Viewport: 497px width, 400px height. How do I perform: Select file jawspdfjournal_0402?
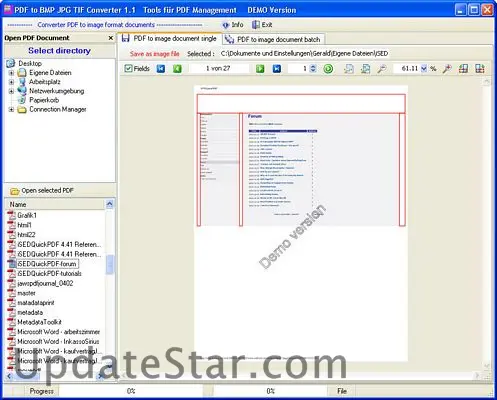45,283
